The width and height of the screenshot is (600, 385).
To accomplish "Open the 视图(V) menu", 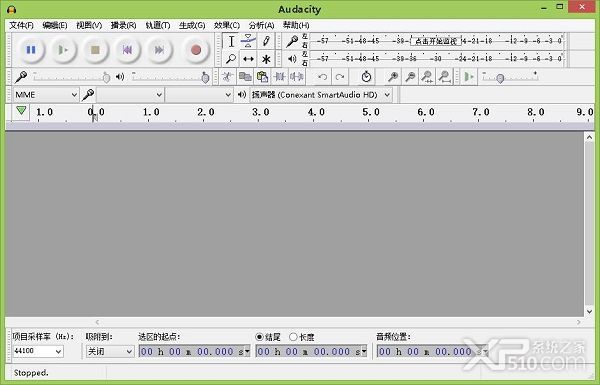I will click(89, 25).
